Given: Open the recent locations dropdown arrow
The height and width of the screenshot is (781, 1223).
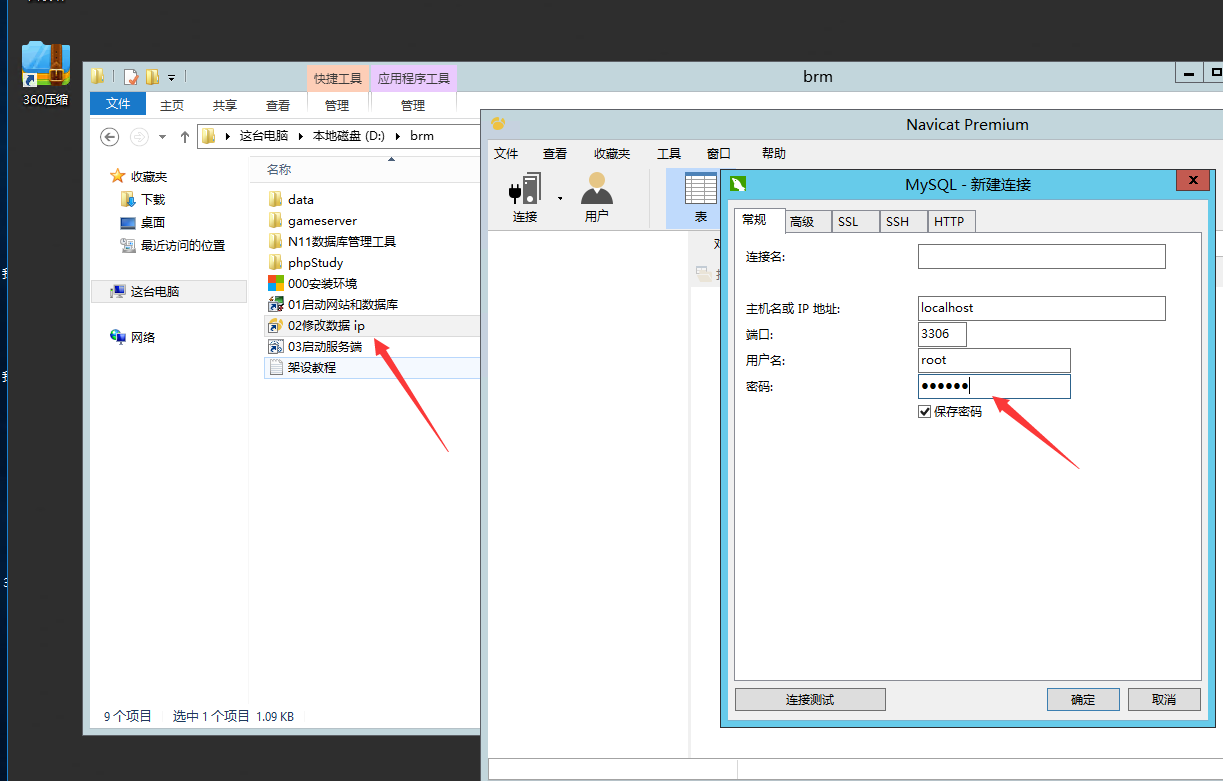Looking at the screenshot, I should click(162, 137).
